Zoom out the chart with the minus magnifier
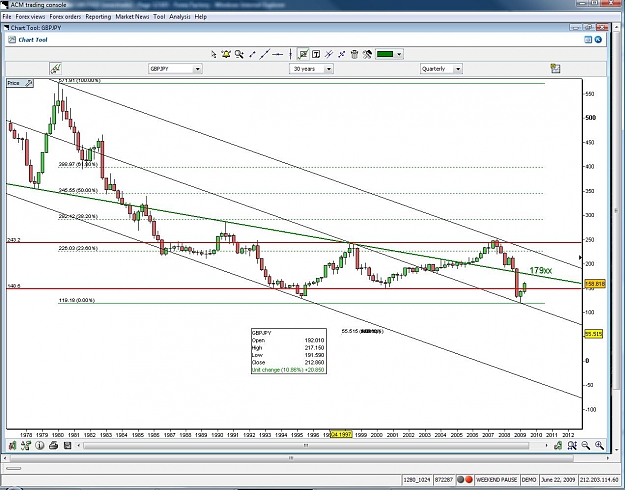This screenshot has width=625, height=490. 586,445
